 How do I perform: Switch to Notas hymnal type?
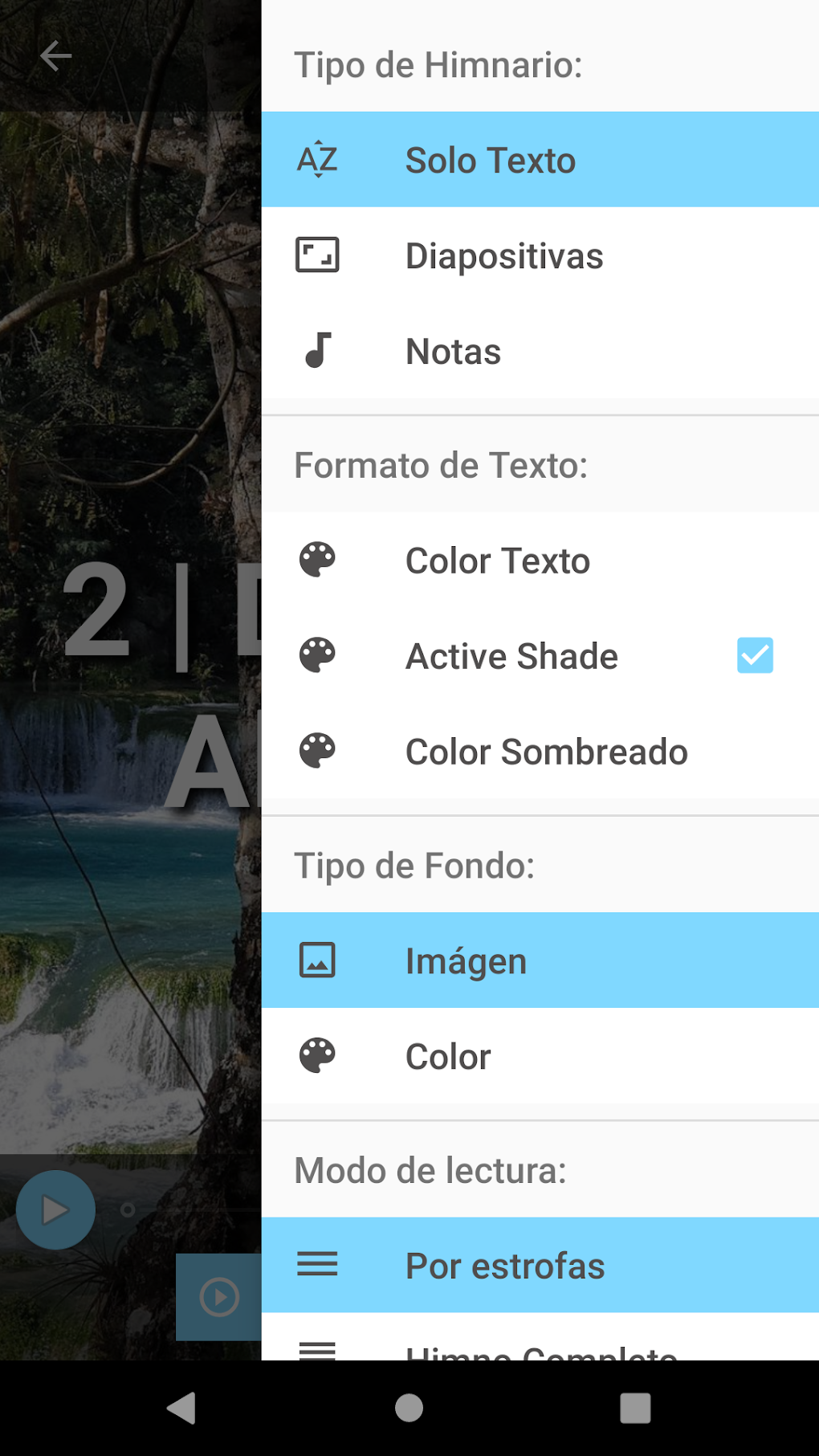(453, 352)
